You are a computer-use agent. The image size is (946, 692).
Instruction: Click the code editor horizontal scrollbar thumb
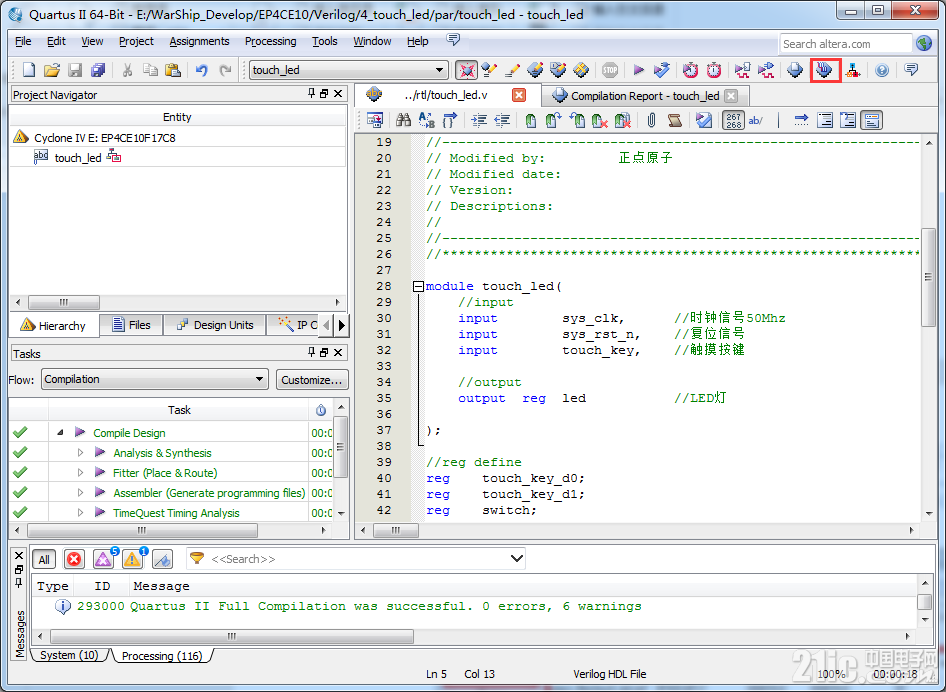coord(396,530)
